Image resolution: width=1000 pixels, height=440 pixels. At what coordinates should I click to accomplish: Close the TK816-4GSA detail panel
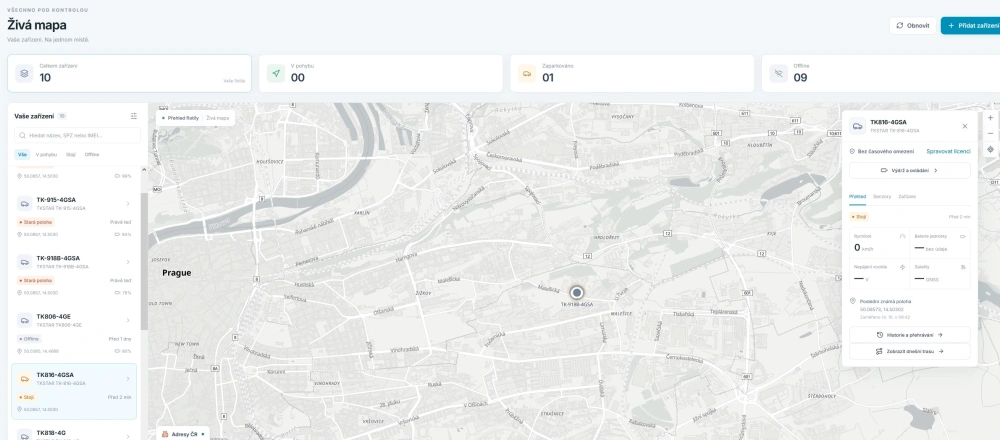pos(964,126)
